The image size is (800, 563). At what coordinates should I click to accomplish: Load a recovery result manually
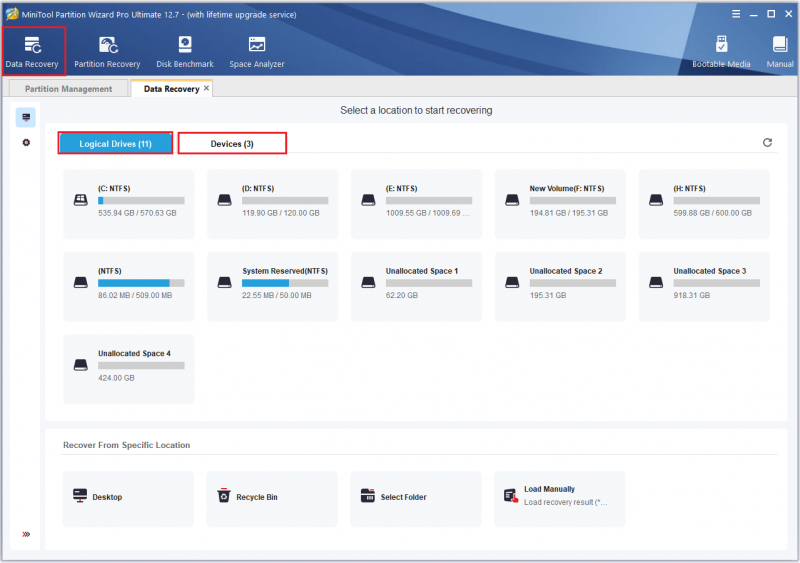[x=560, y=499]
